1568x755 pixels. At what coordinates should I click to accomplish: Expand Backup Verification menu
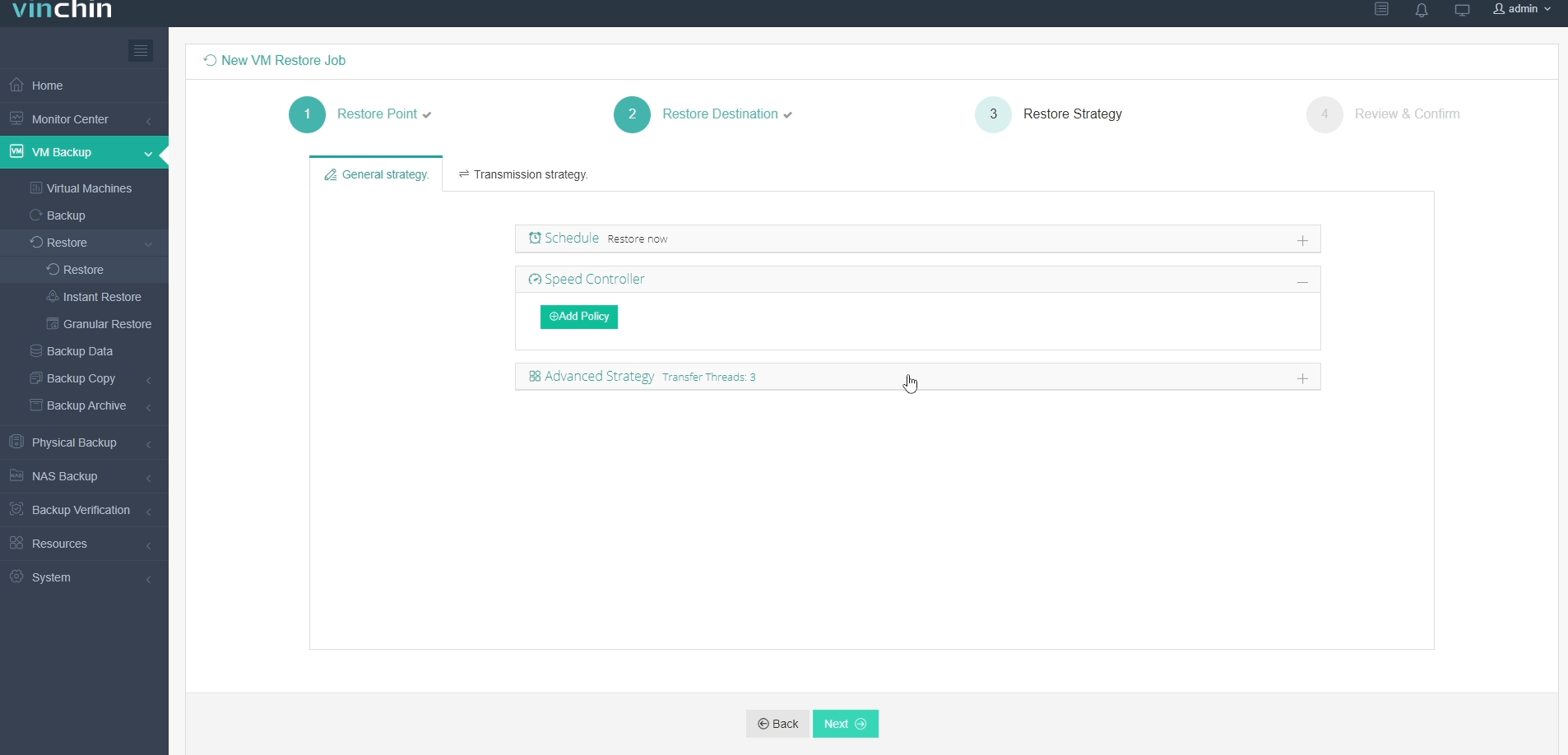click(x=84, y=510)
